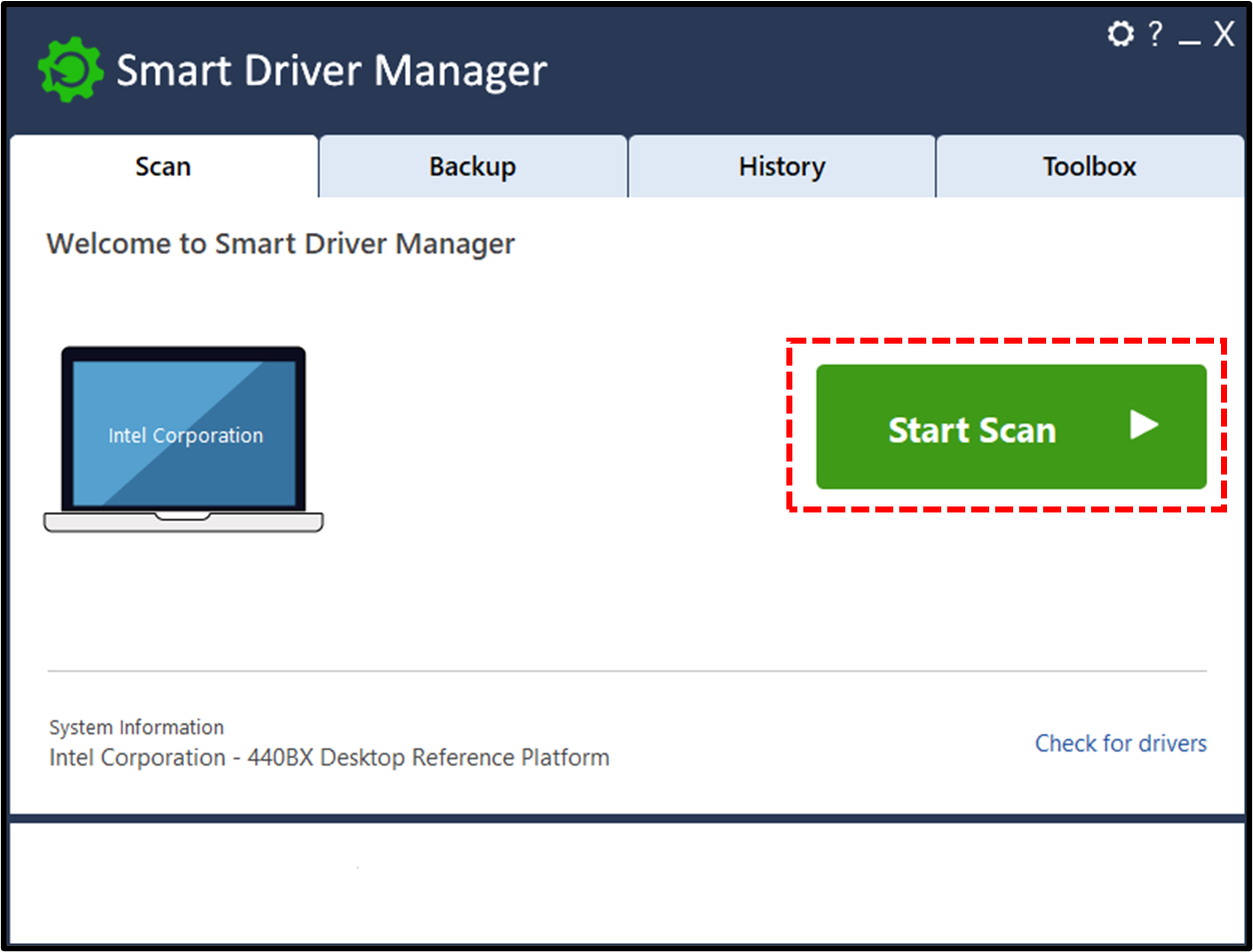The width and height of the screenshot is (1253, 952).
Task: Click the Smart Driver Manager green gear logo
Action: pos(70,70)
